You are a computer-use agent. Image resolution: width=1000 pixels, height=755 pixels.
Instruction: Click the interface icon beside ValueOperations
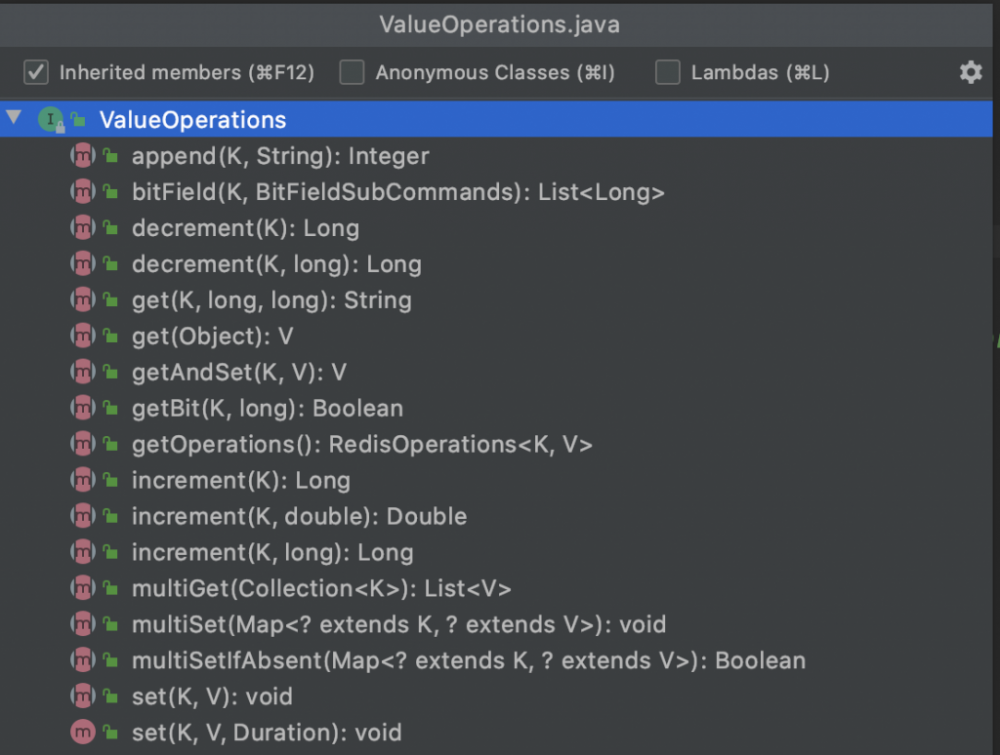point(49,119)
